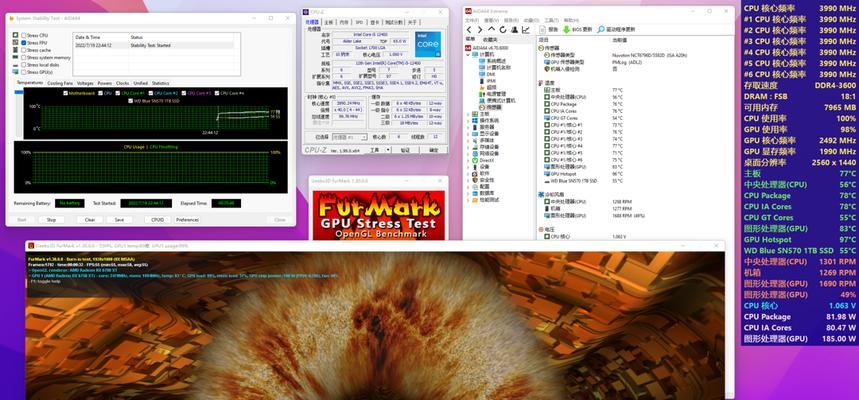Click the Forward arrow in AIDA64 toolbar
Viewport: 859px width, 400px height.
pyautogui.click(x=480, y=30)
